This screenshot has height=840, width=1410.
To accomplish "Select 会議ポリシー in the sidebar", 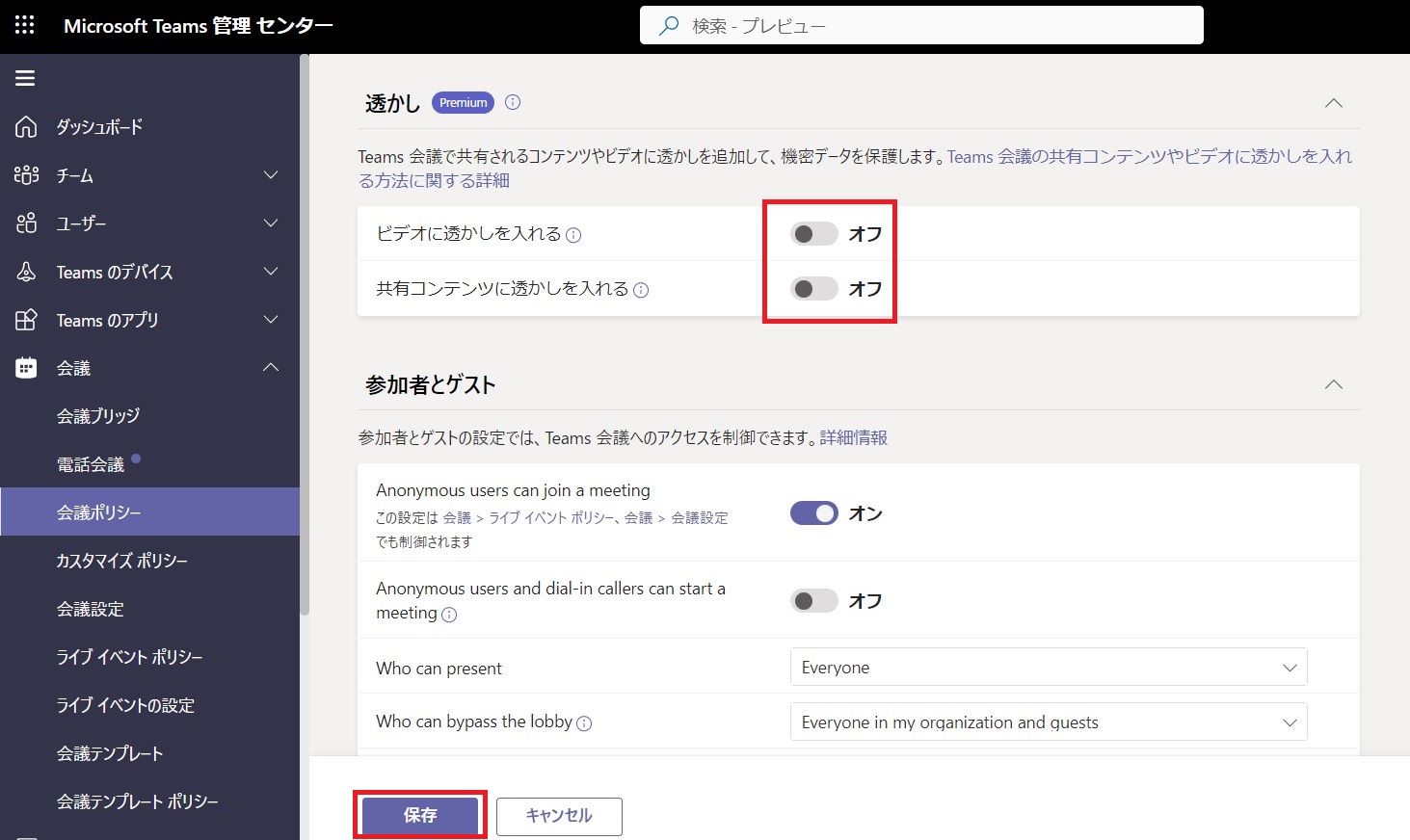I will coord(149,512).
